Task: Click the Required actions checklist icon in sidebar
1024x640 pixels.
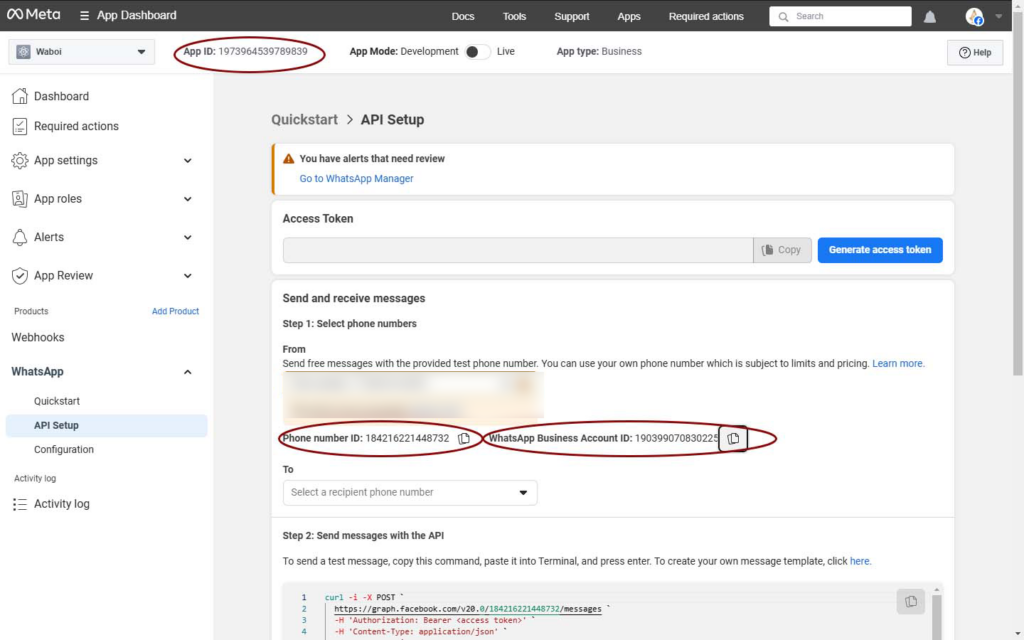Action: tap(20, 126)
